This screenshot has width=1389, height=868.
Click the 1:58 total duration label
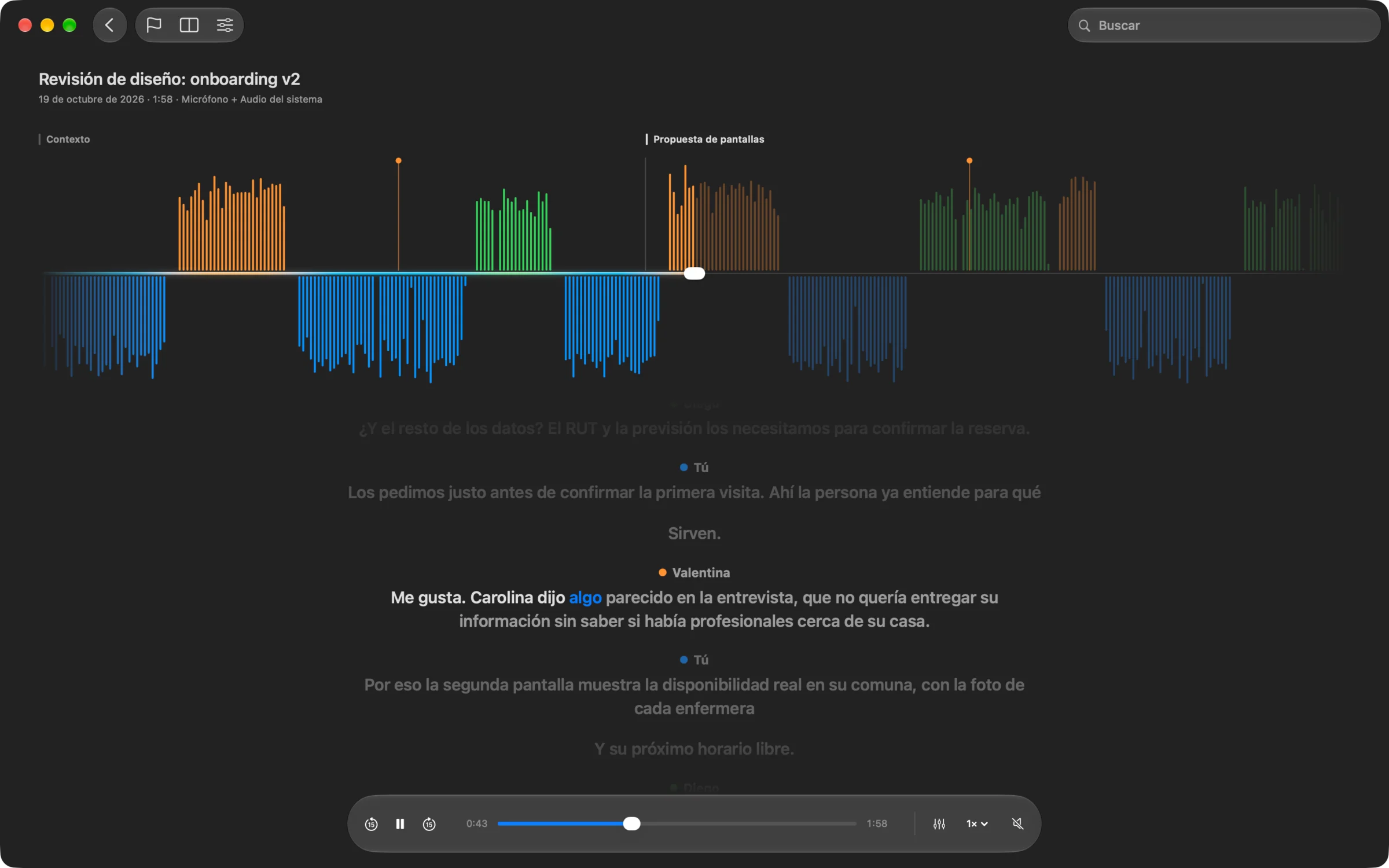click(x=877, y=823)
